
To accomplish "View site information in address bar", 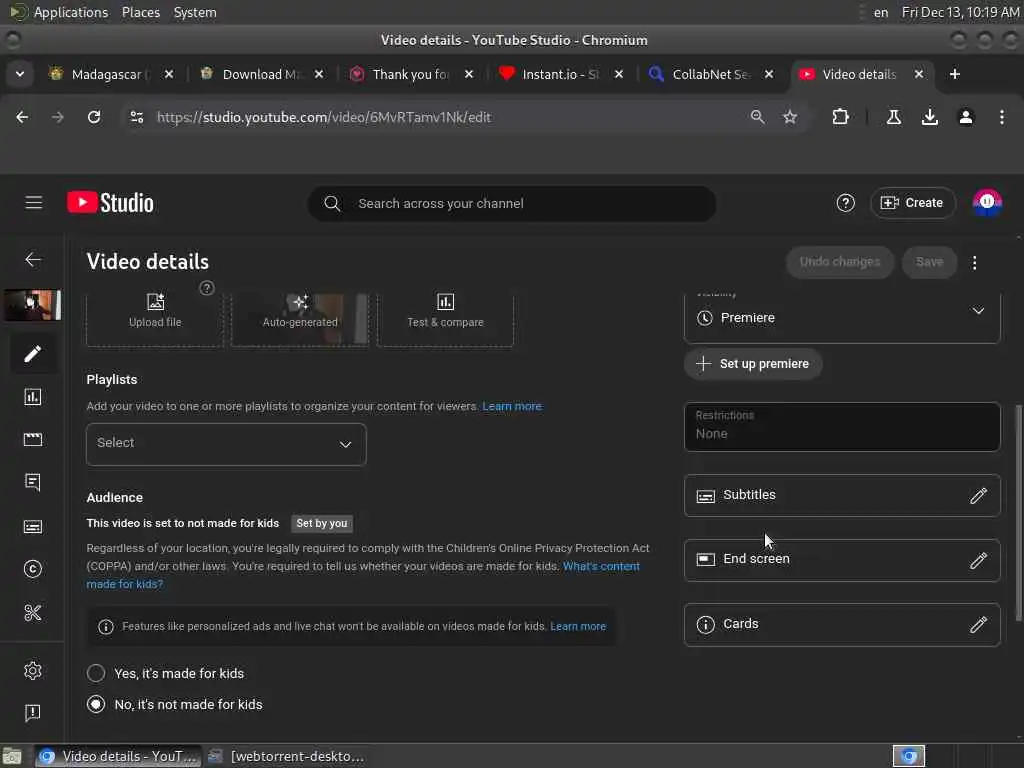I will [x=136, y=117].
